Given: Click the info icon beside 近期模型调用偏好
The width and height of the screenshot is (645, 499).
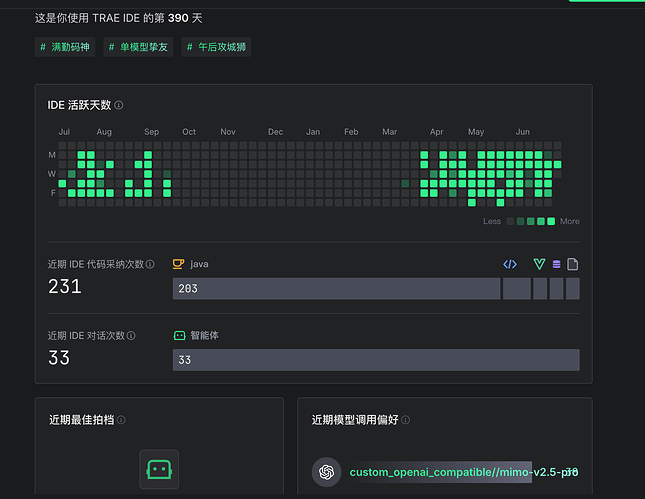Looking at the screenshot, I should click(x=405, y=420).
